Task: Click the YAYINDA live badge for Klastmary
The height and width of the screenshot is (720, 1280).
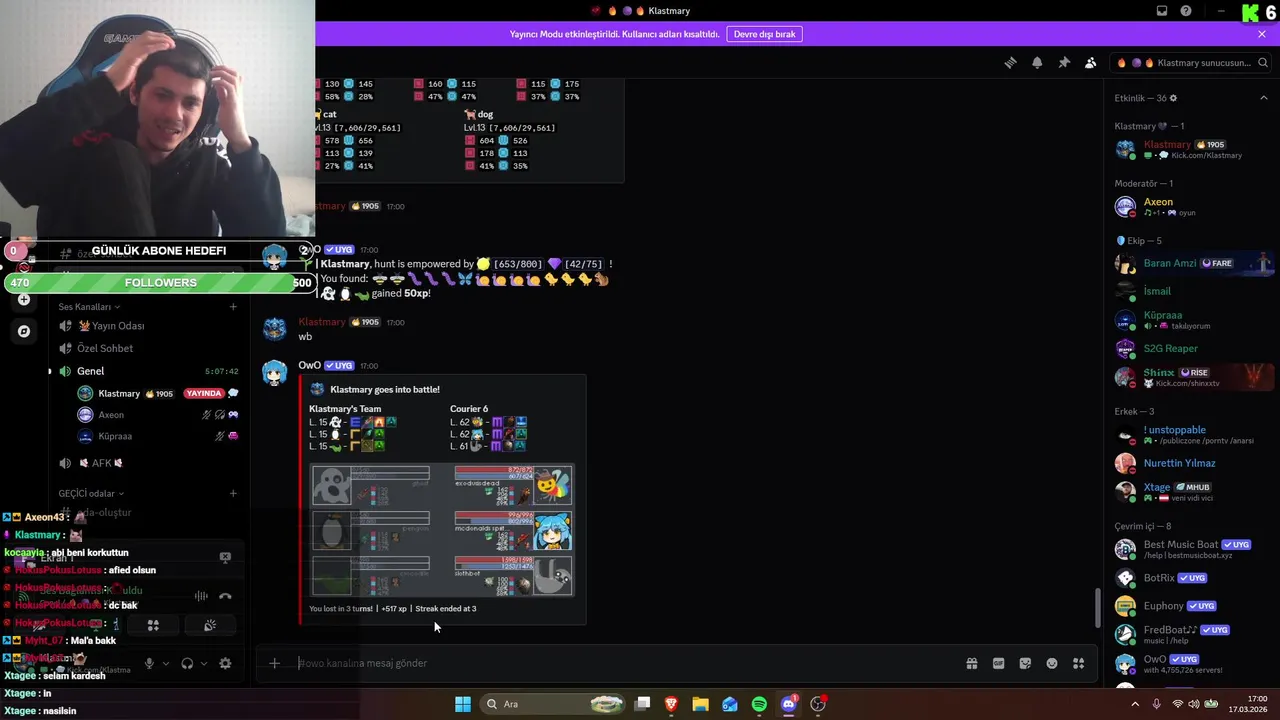Action: [x=203, y=393]
